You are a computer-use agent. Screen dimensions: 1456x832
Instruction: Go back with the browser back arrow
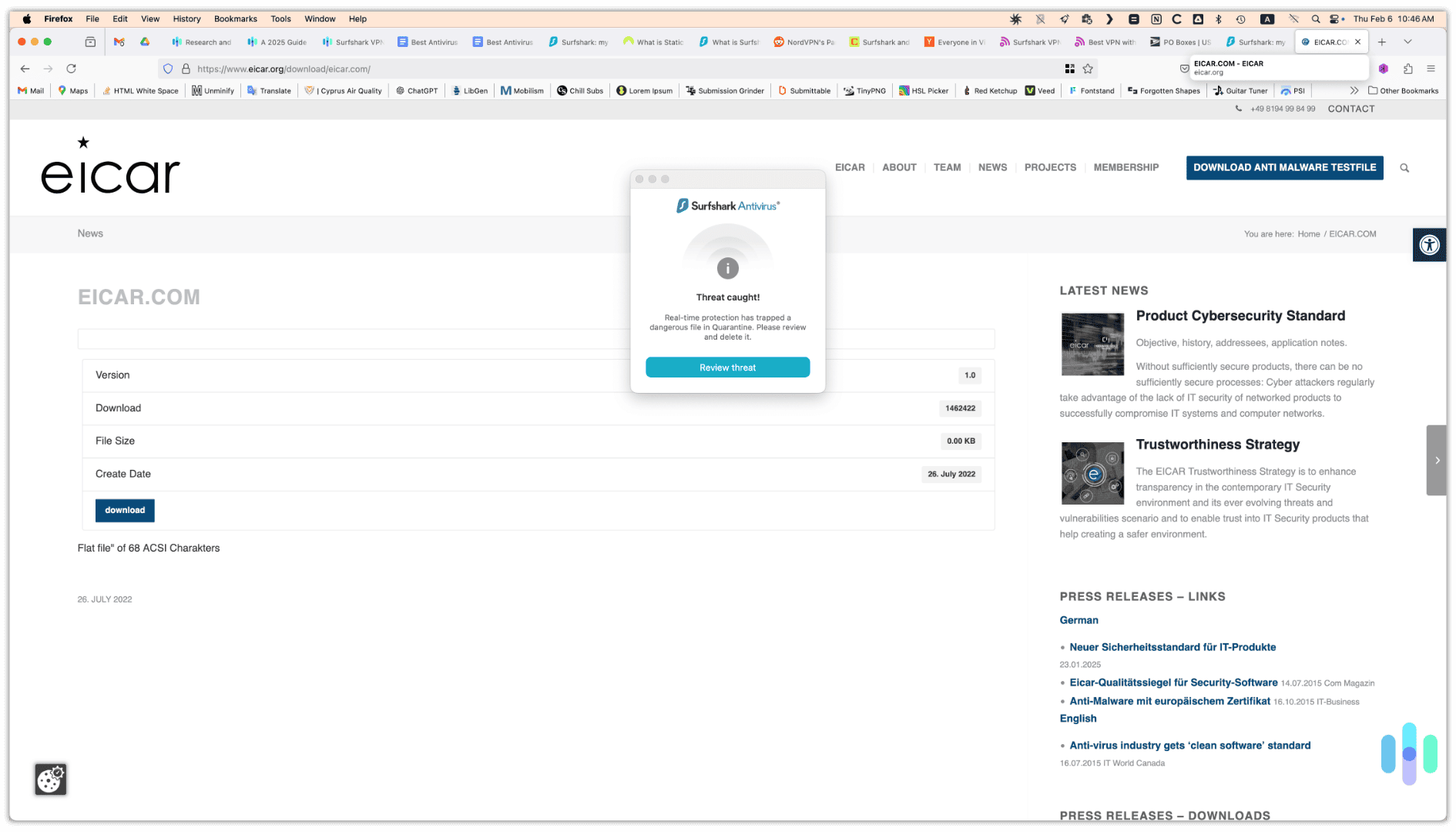[x=25, y=69]
